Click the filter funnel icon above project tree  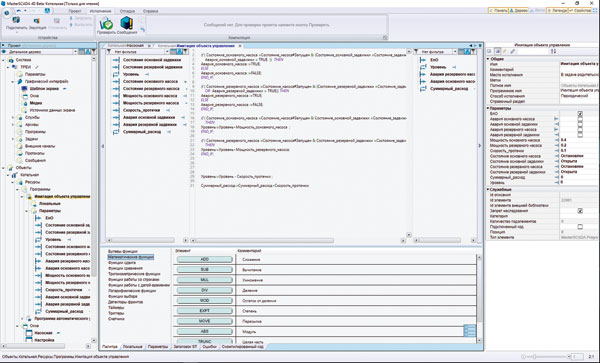pyautogui.click(x=94, y=52)
